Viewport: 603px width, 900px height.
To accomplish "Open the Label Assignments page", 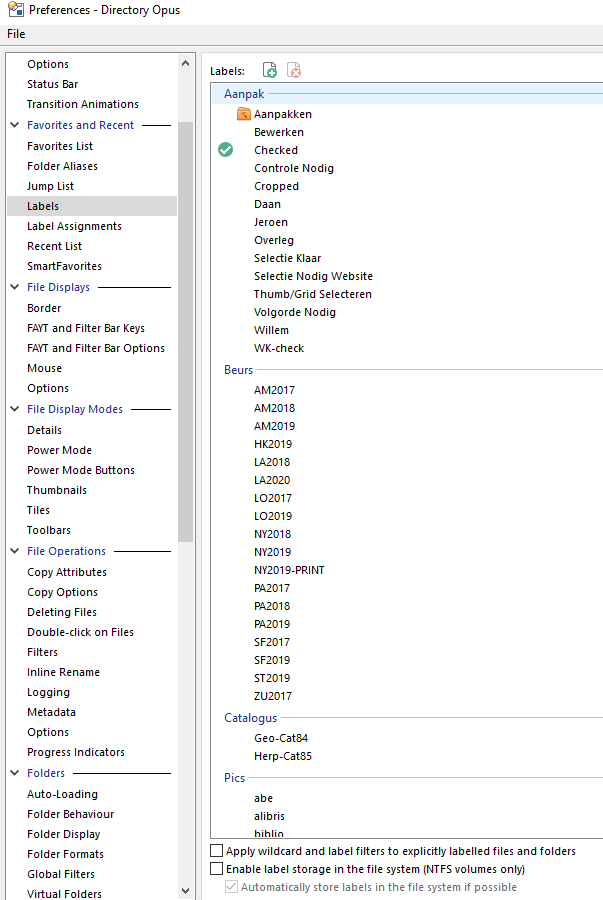I will coord(75,226).
